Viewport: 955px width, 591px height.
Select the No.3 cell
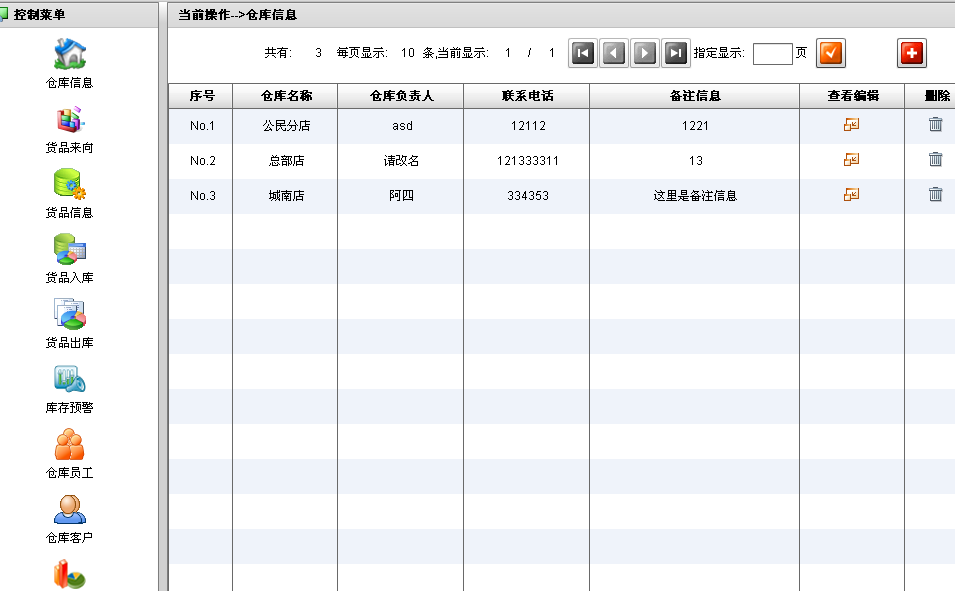point(202,196)
